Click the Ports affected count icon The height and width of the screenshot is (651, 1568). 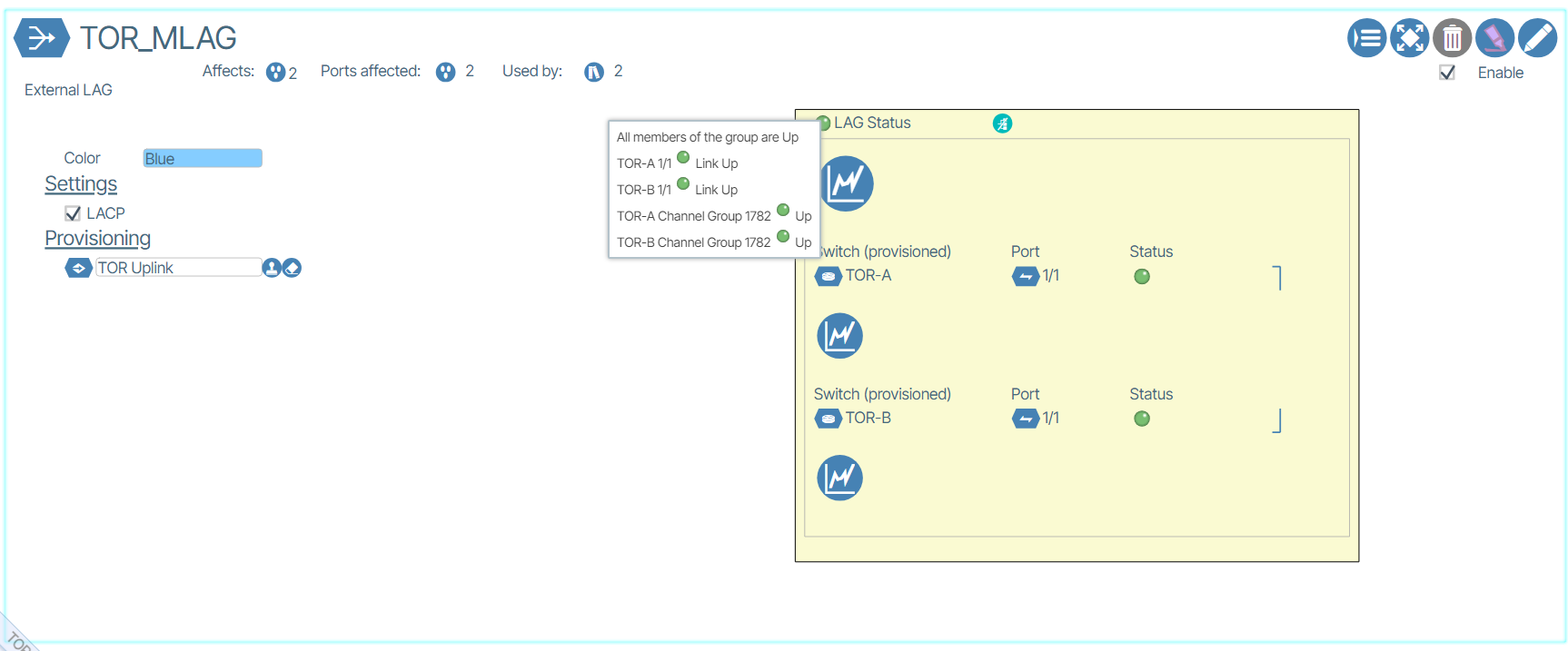pyautogui.click(x=445, y=72)
